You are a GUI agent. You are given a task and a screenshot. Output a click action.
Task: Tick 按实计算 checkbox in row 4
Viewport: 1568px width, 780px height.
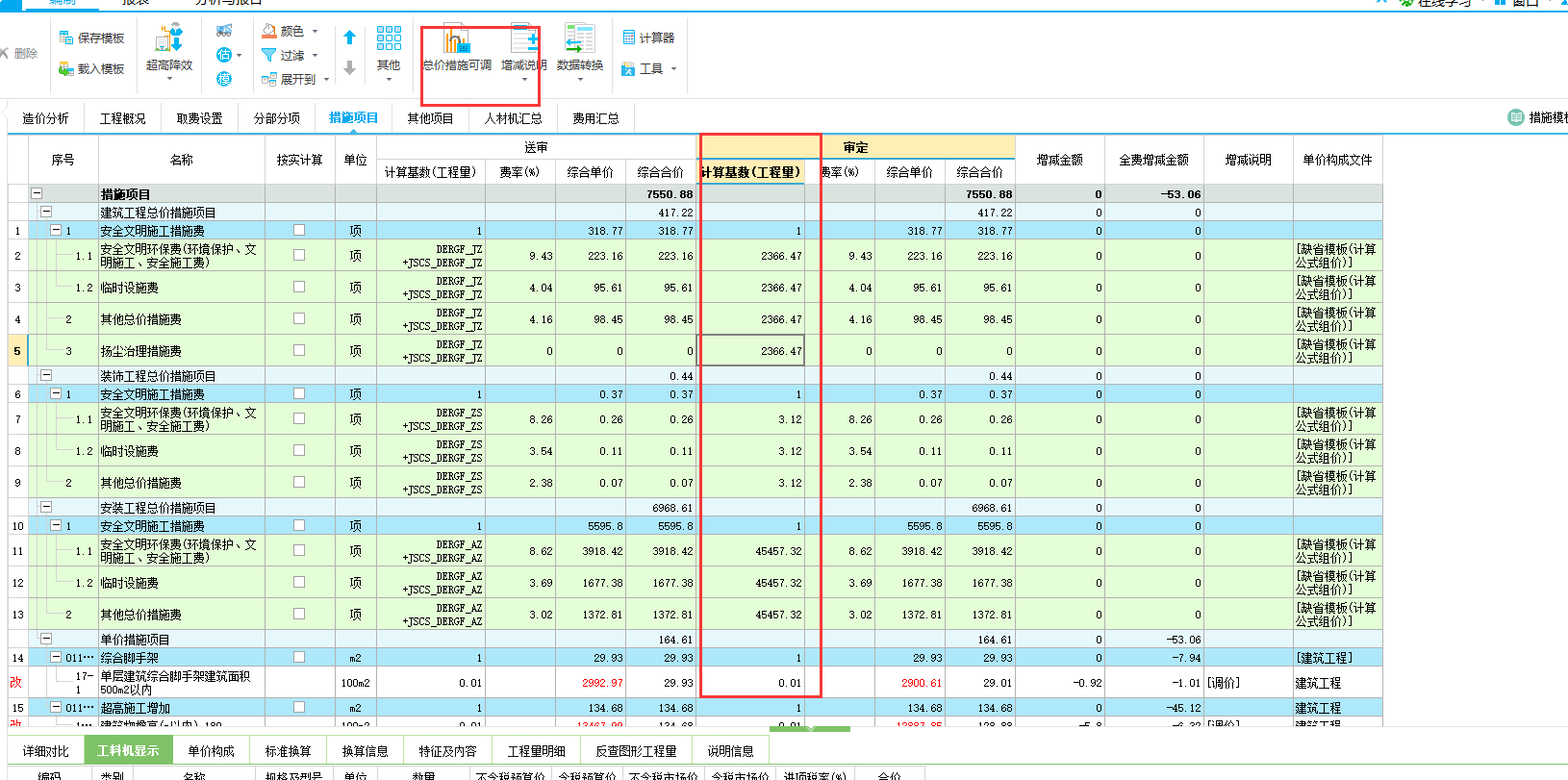click(x=299, y=318)
